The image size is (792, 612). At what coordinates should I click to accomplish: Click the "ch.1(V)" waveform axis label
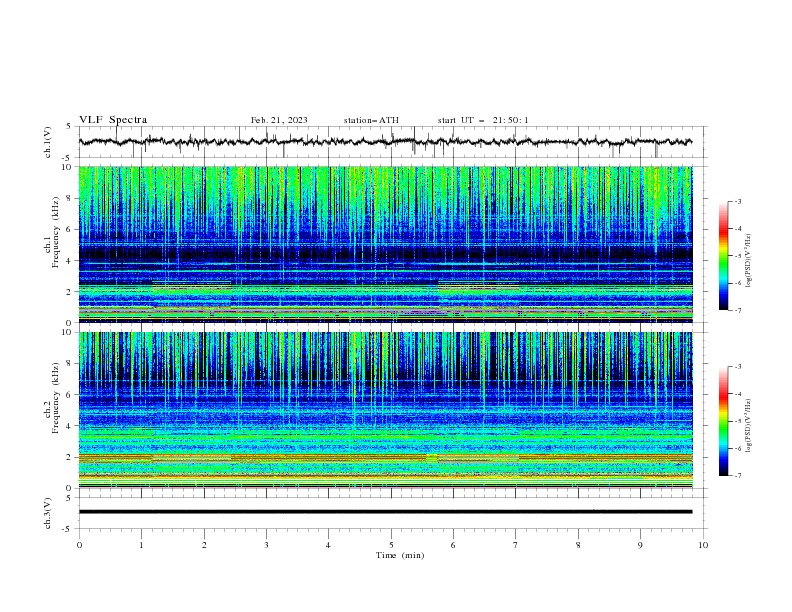[x=48, y=142]
